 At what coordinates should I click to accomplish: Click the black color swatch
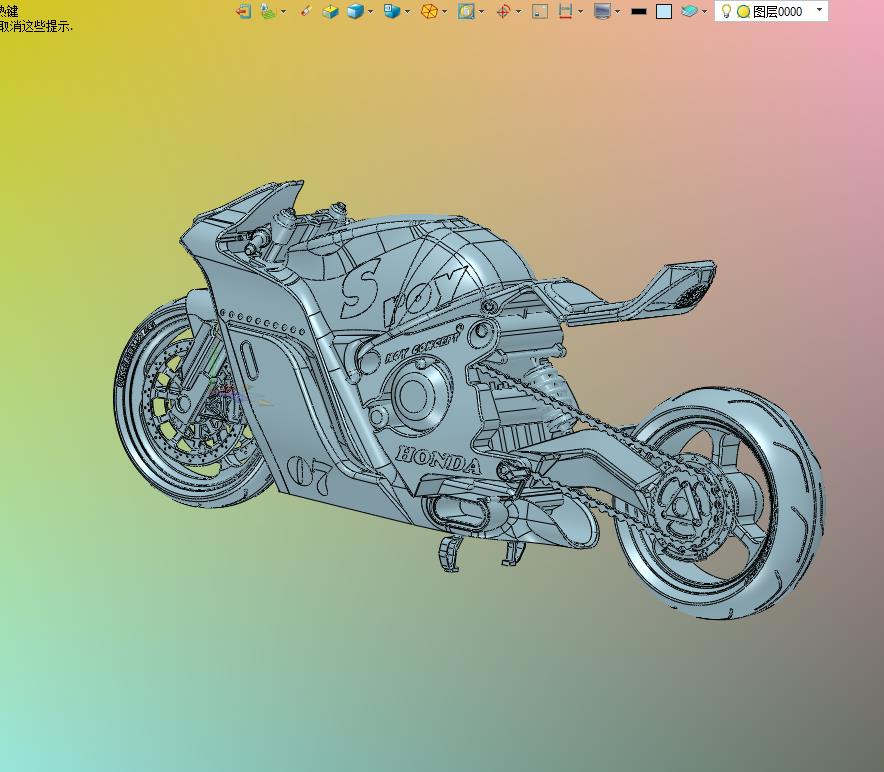point(639,11)
